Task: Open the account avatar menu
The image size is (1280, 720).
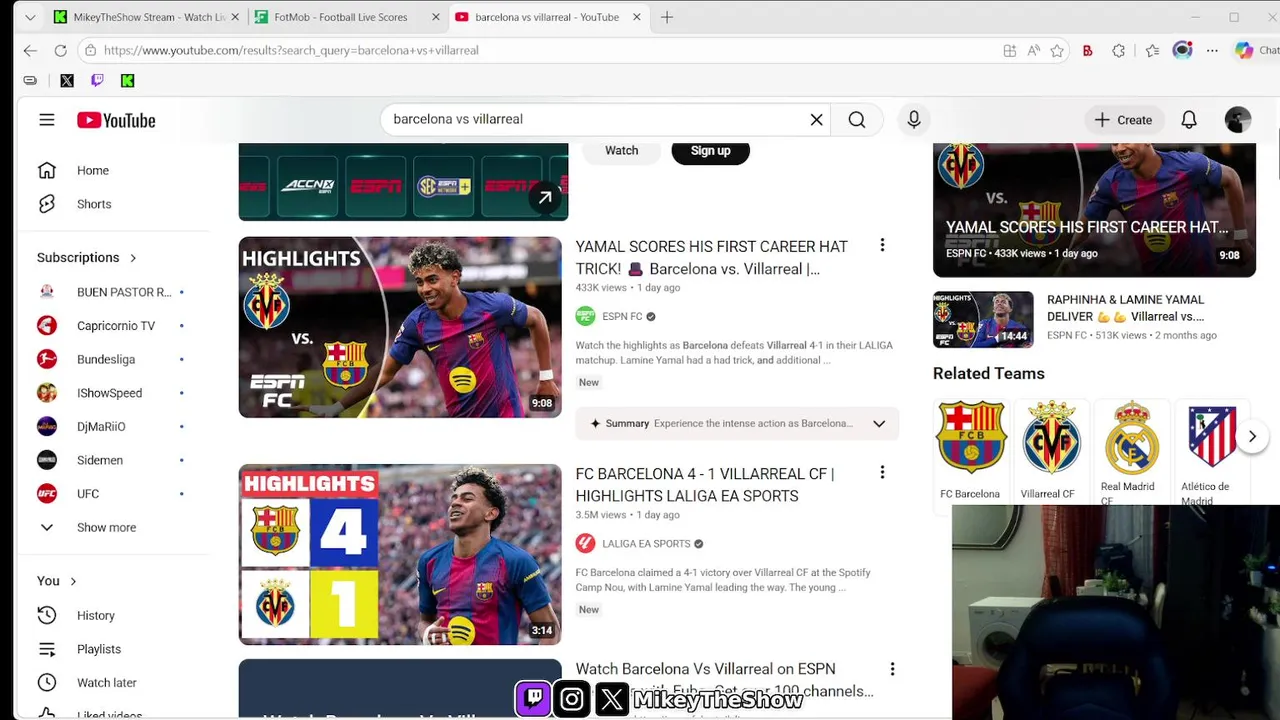Action: coord(1238,120)
